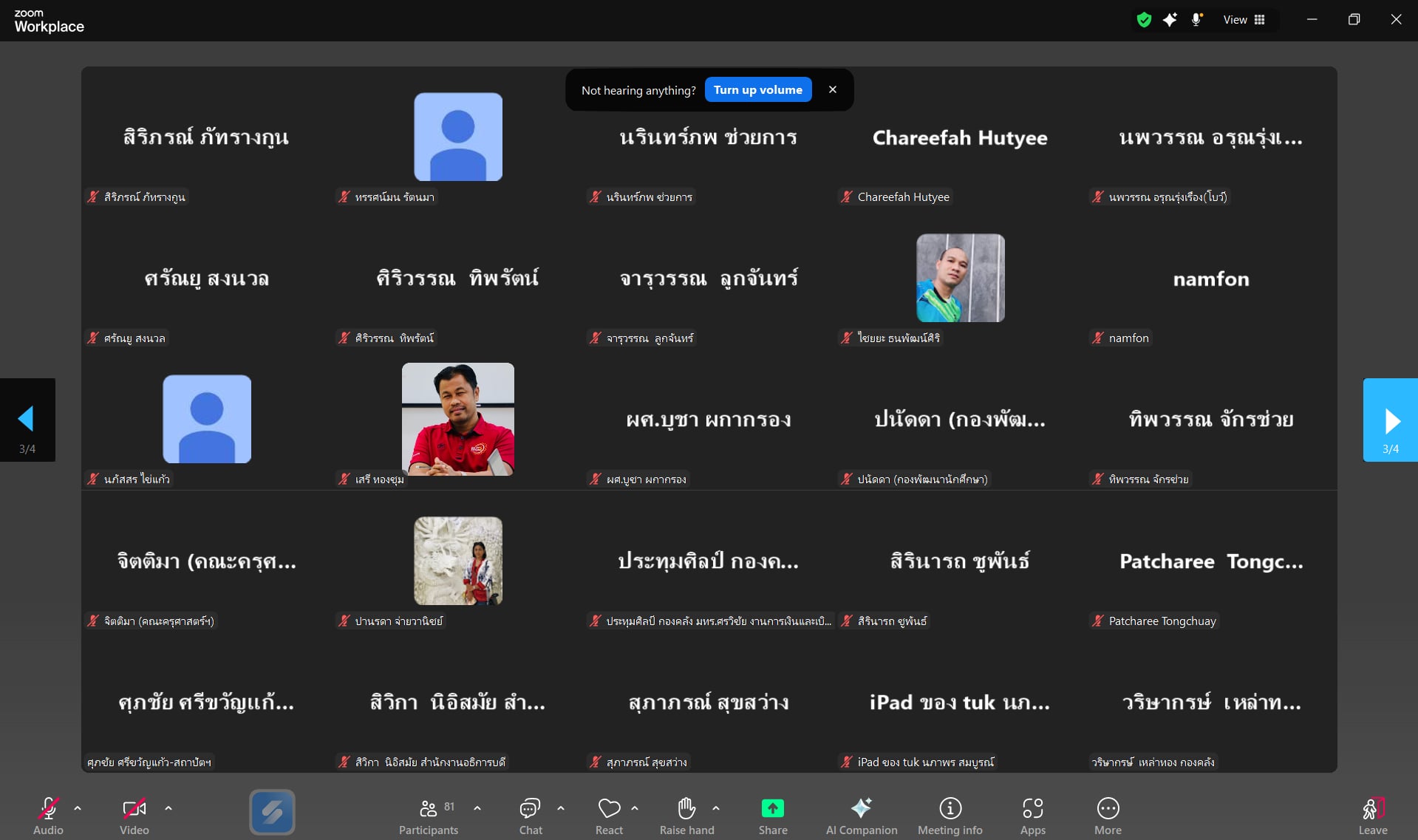Click the Raise hand icon
The image size is (1418, 840).
coord(686,809)
